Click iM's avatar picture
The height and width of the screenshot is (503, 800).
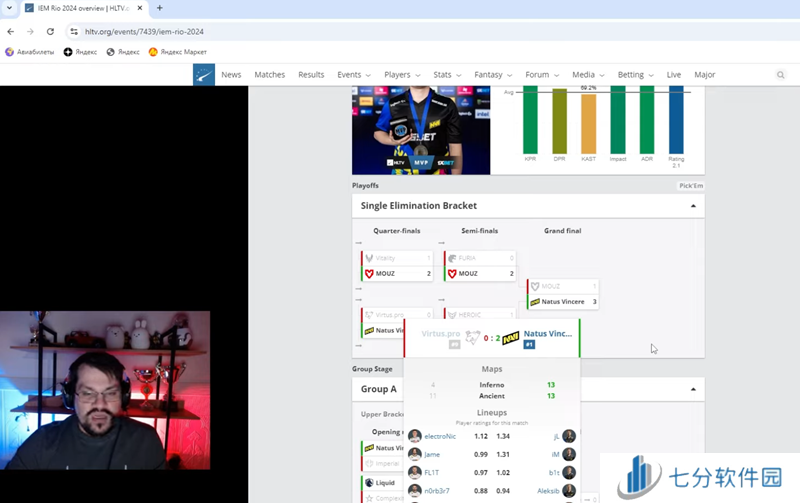coord(569,455)
